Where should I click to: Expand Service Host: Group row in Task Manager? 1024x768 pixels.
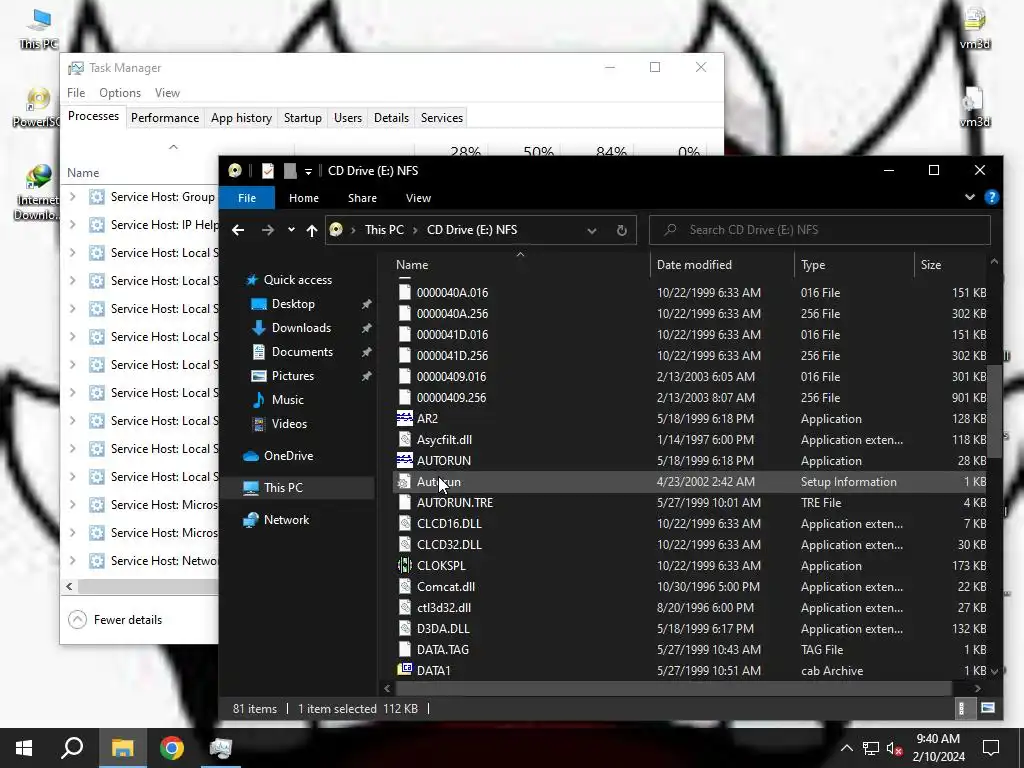[x=72, y=197]
